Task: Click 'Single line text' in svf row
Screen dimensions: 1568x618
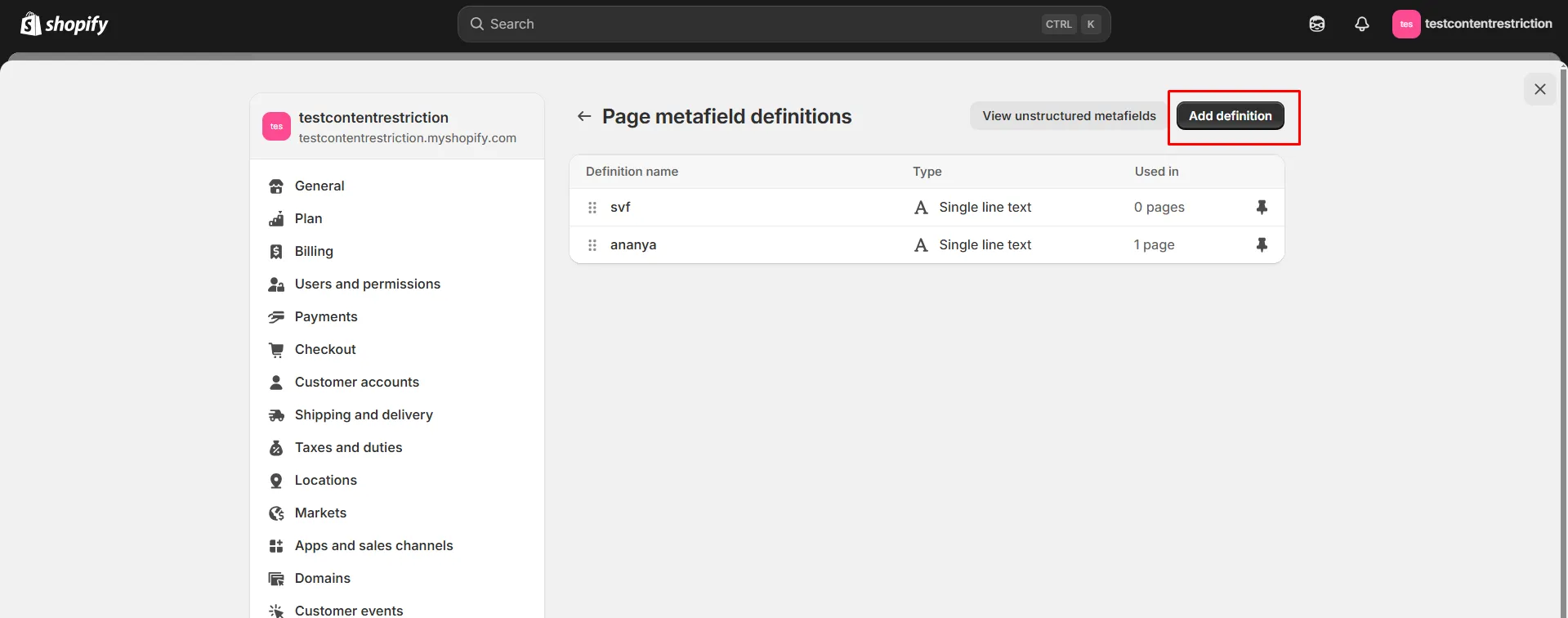Action: [985, 208]
